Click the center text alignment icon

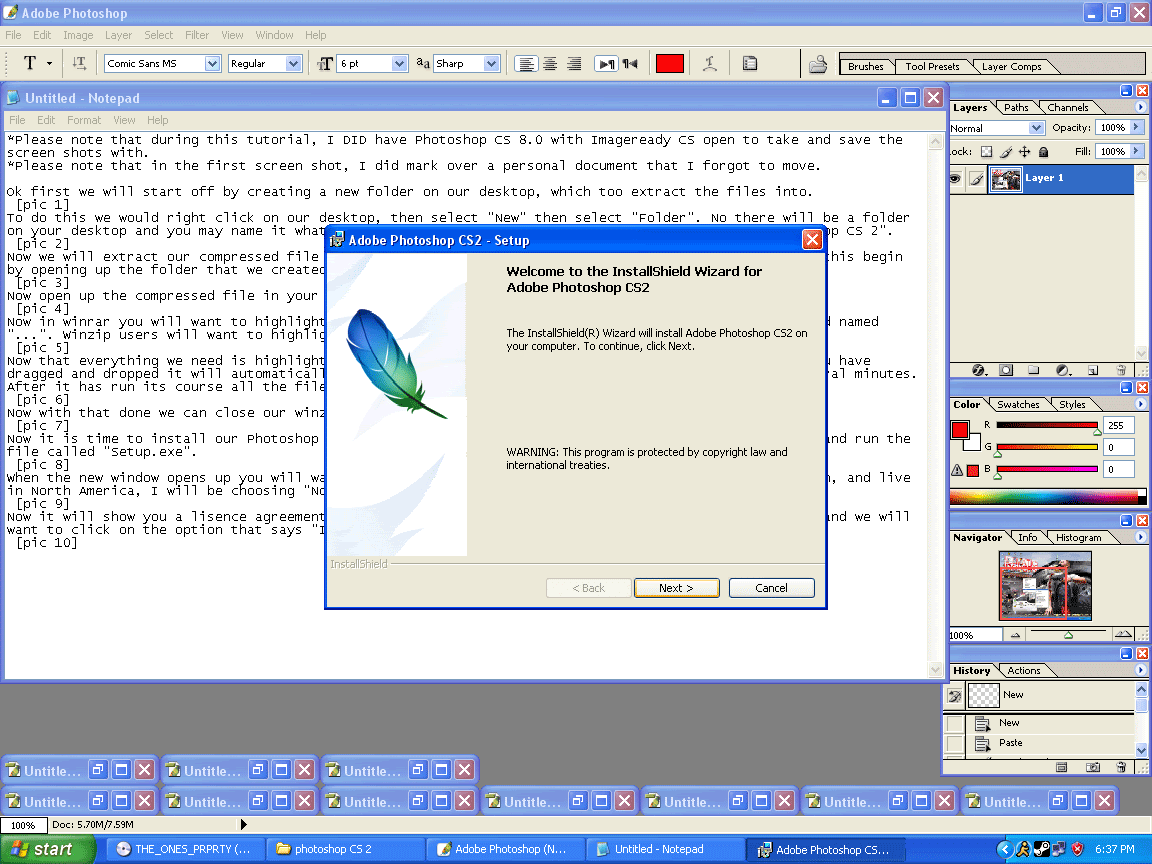550,64
